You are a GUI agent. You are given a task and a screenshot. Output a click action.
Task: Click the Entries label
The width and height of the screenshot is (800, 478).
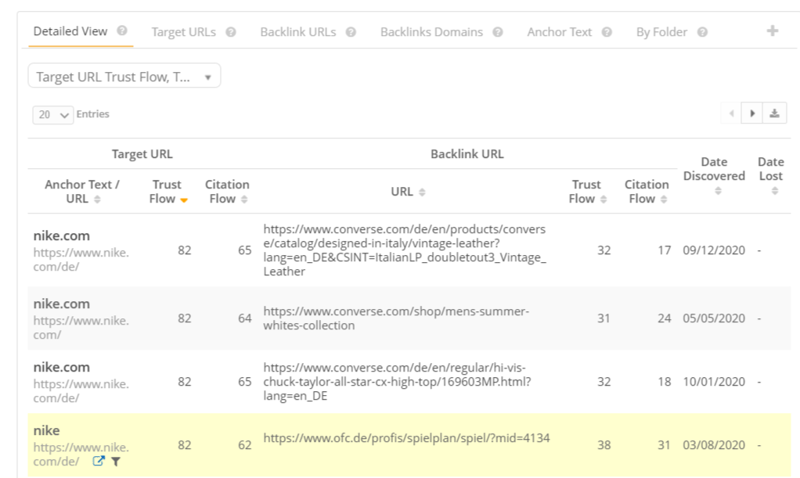coord(93,114)
